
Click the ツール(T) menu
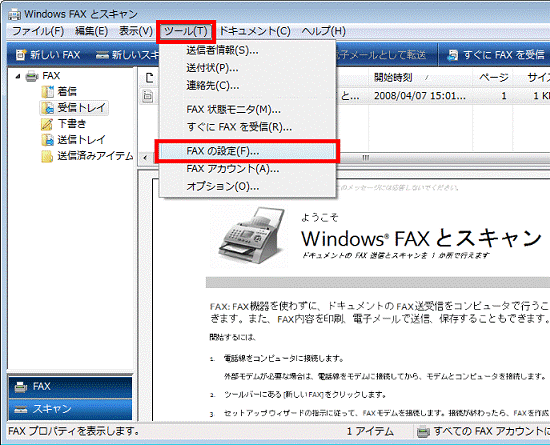point(186,32)
